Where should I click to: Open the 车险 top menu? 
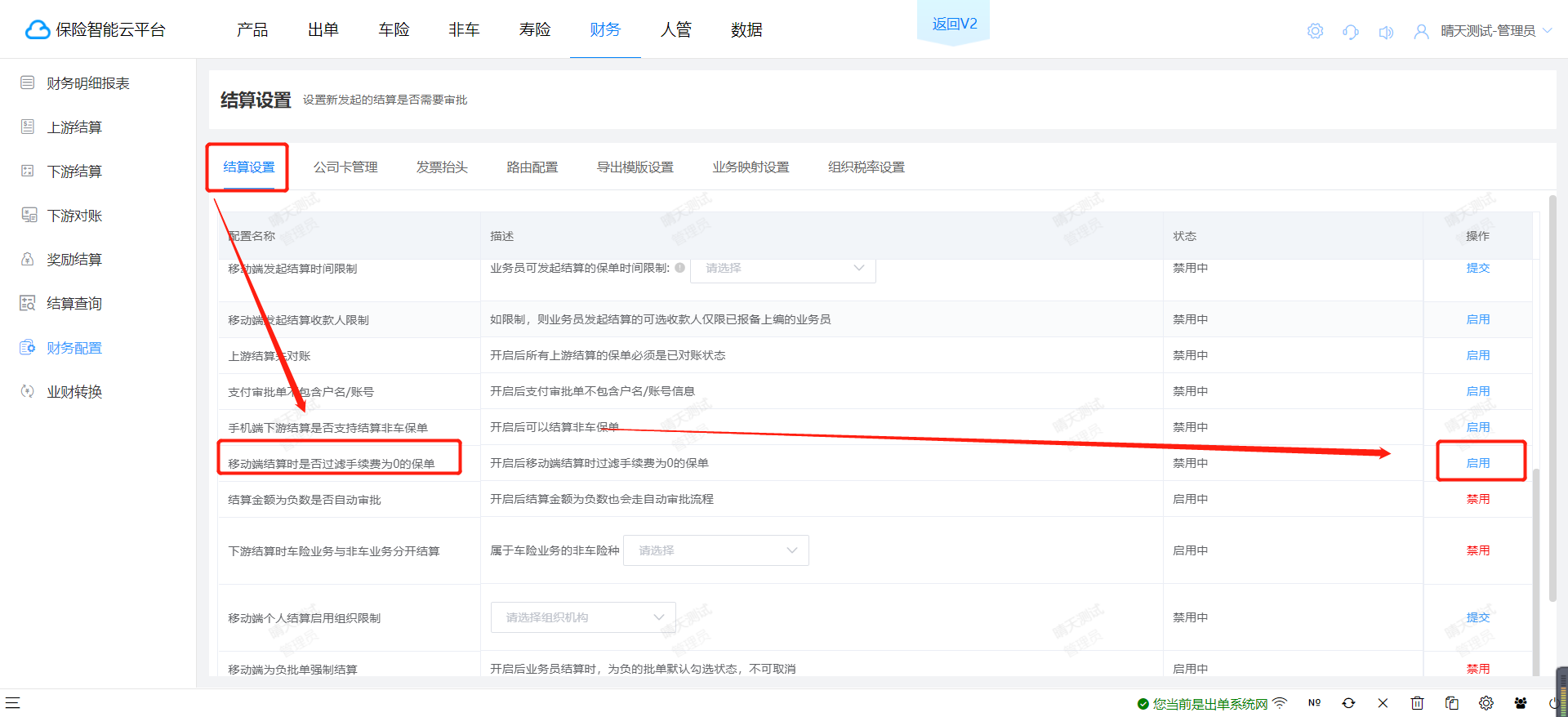tap(394, 29)
